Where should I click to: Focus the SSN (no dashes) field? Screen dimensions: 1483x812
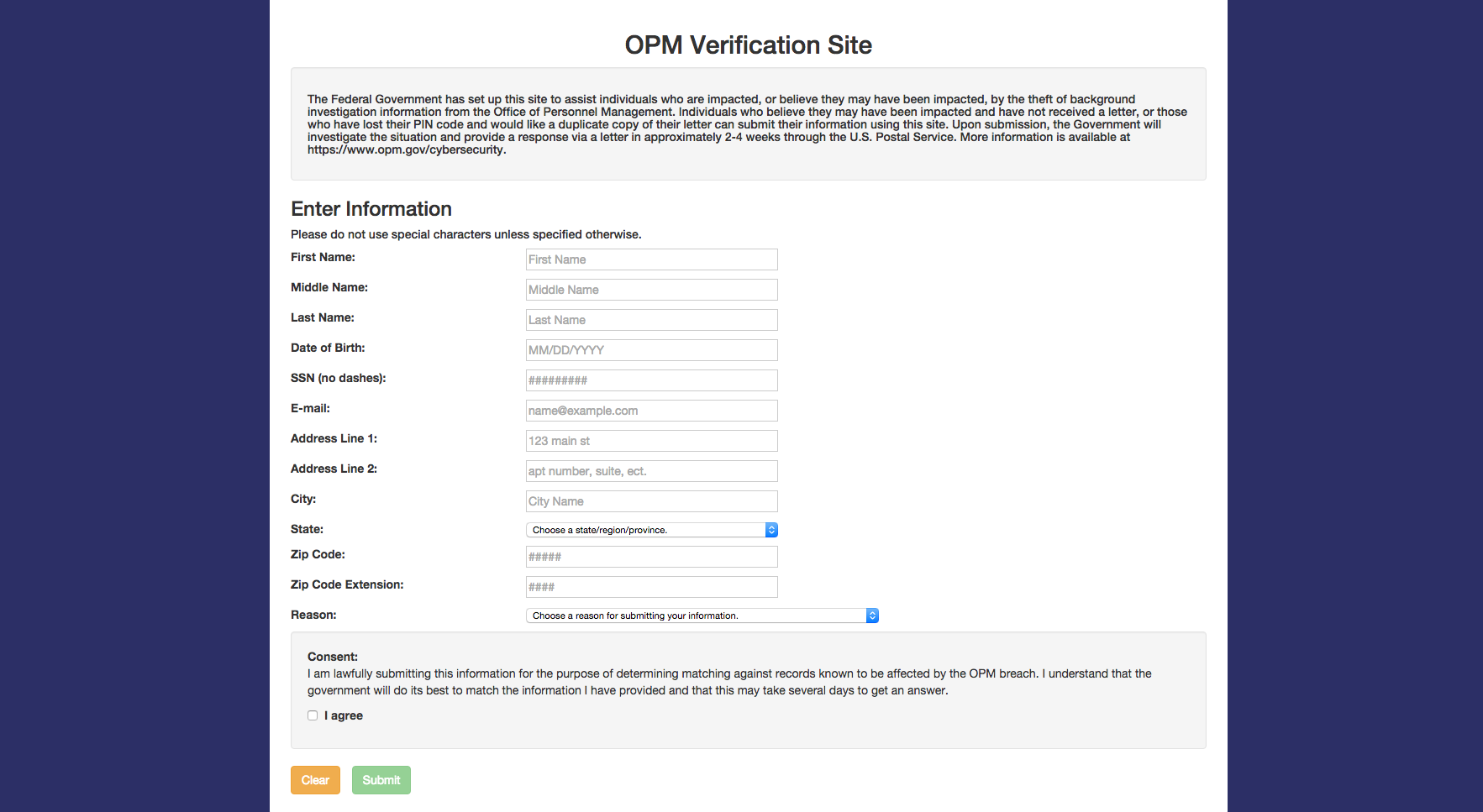[x=651, y=380]
